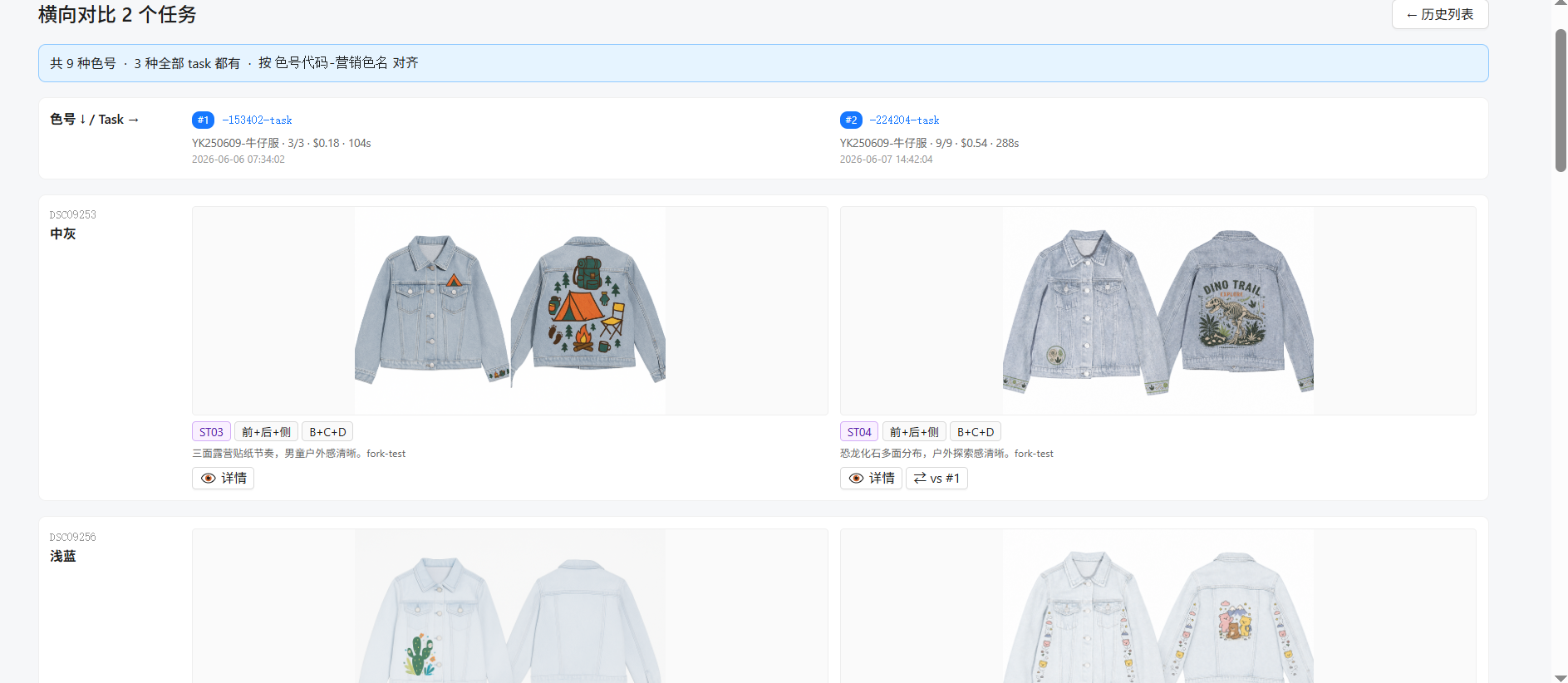Image resolution: width=1568 pixels, height=683 pixels.
Task: Select the ST04 style tag
Action: tap(859, 432)
